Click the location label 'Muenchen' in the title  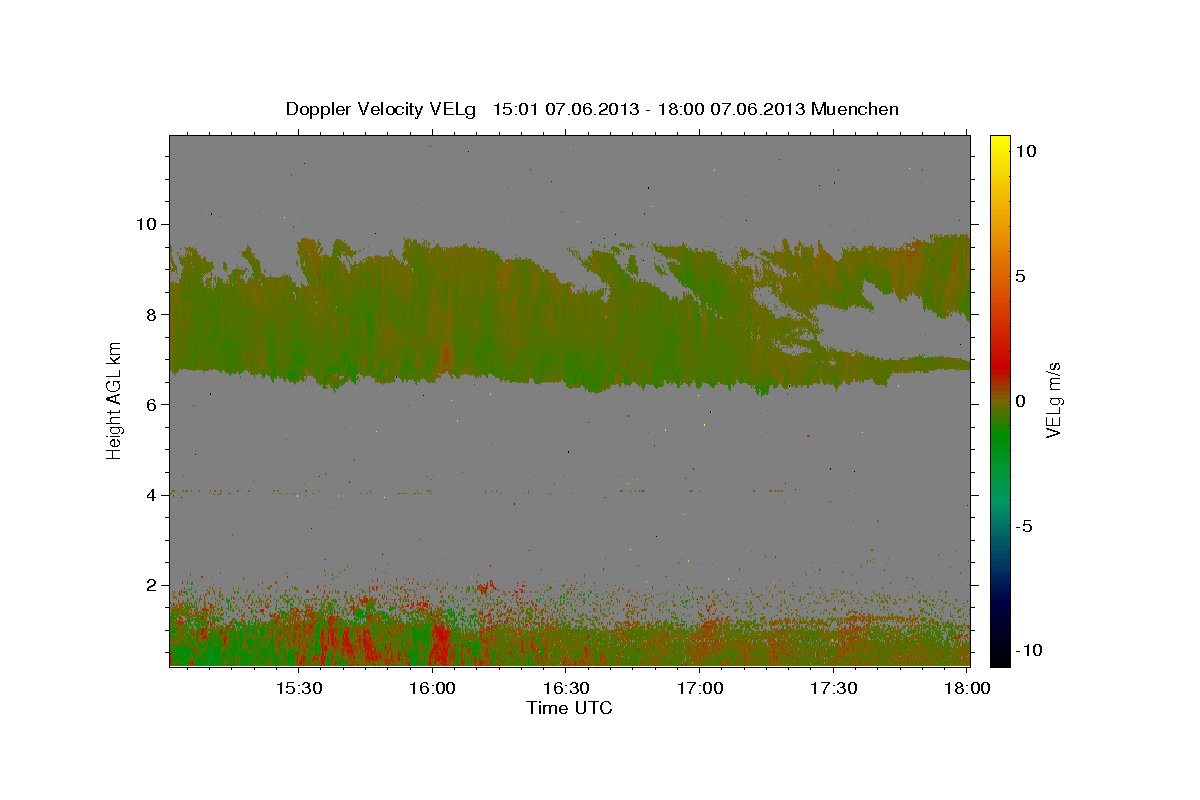coord(855,109)
